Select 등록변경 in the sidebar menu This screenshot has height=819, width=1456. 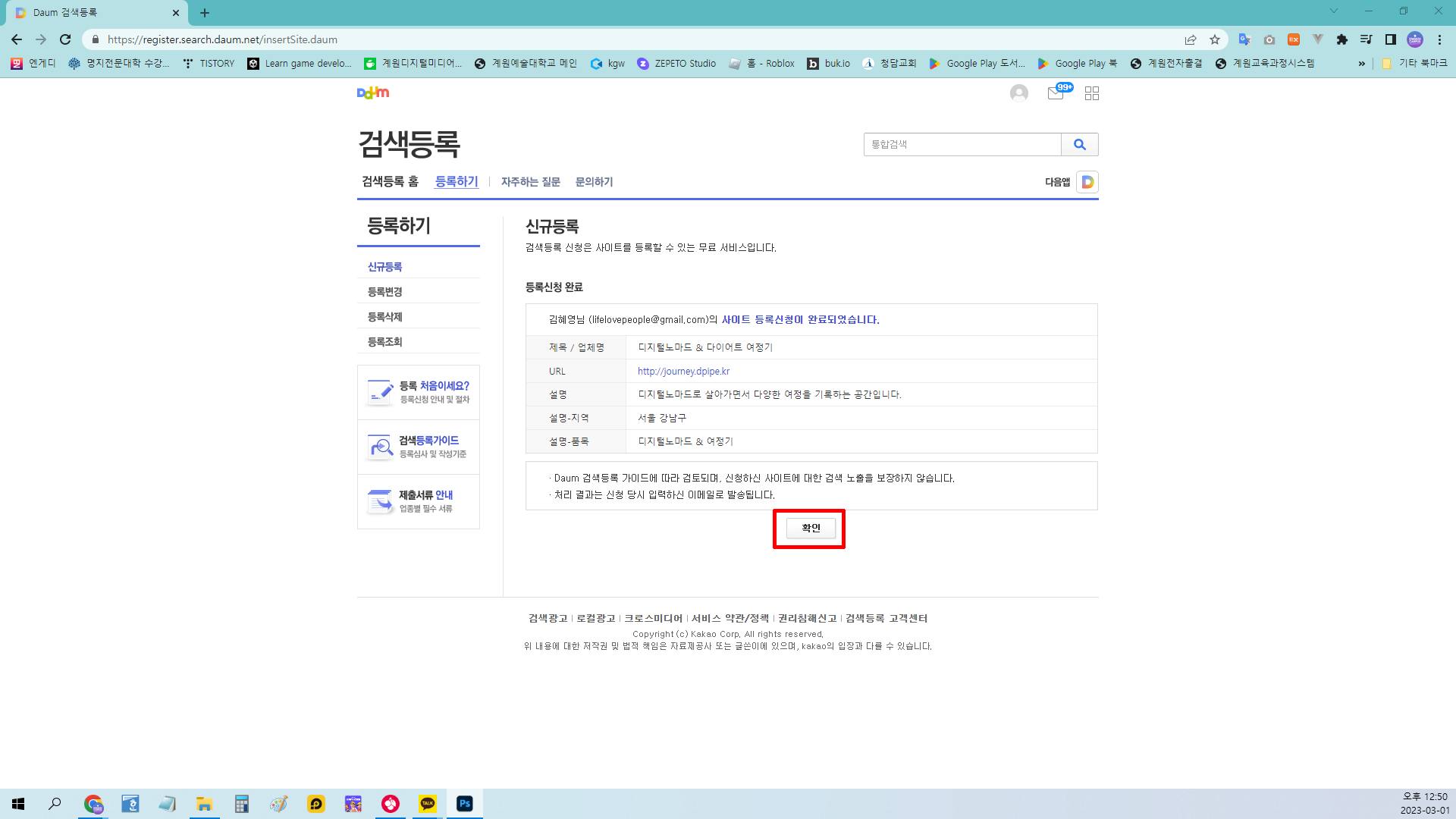(385, 292)
